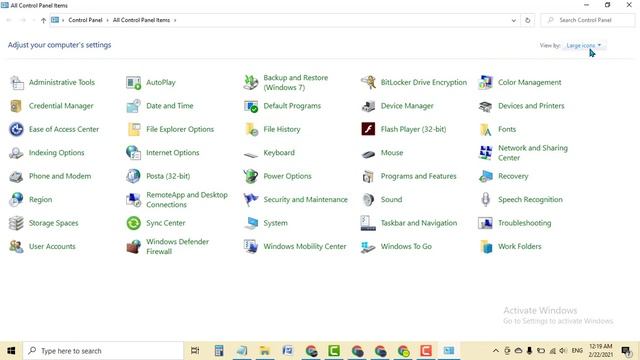Click the Default Programs icon
The image size is (640, 360).
(x=251, y=106)
